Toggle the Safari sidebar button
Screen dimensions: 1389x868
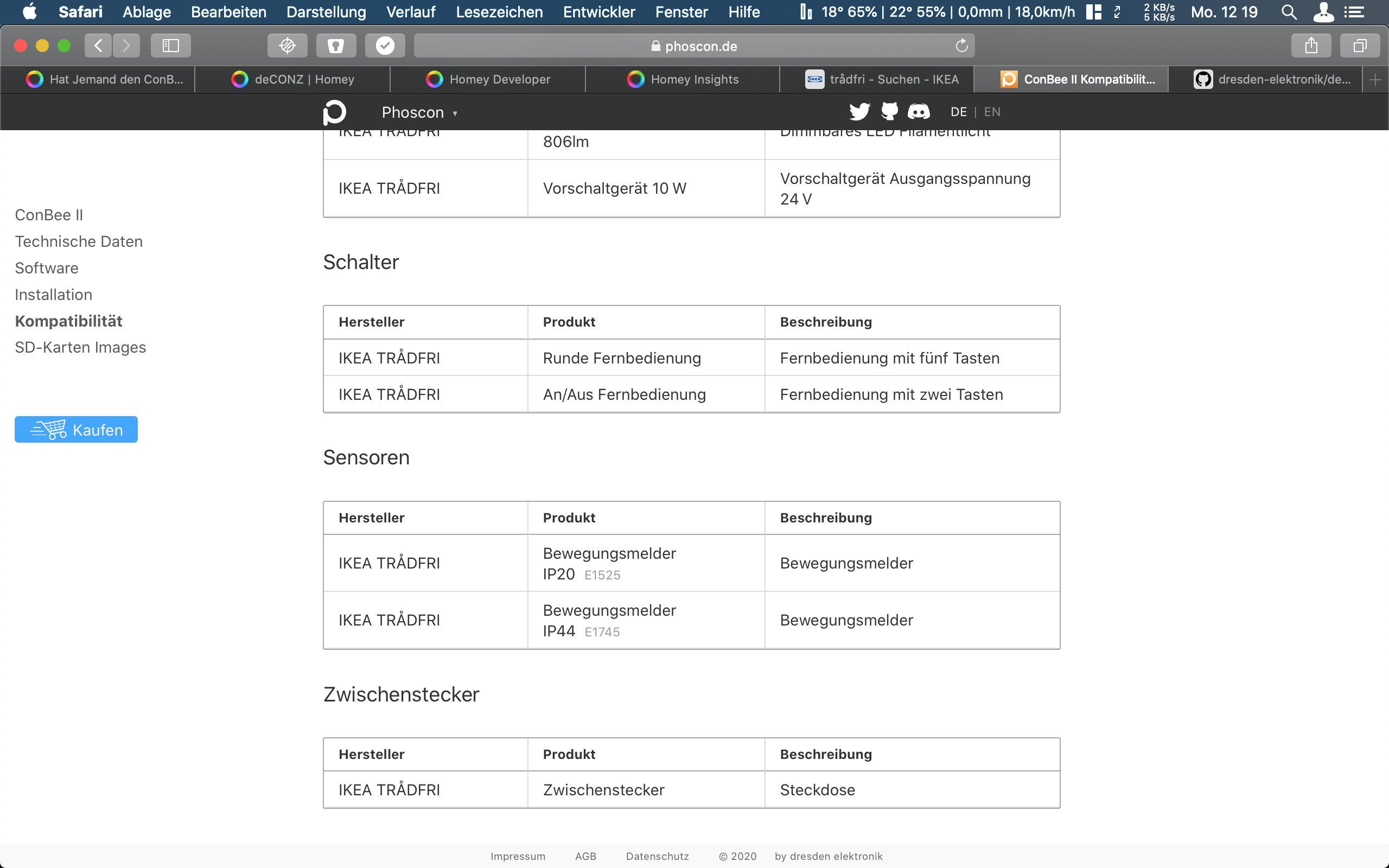tap(170, 46)
